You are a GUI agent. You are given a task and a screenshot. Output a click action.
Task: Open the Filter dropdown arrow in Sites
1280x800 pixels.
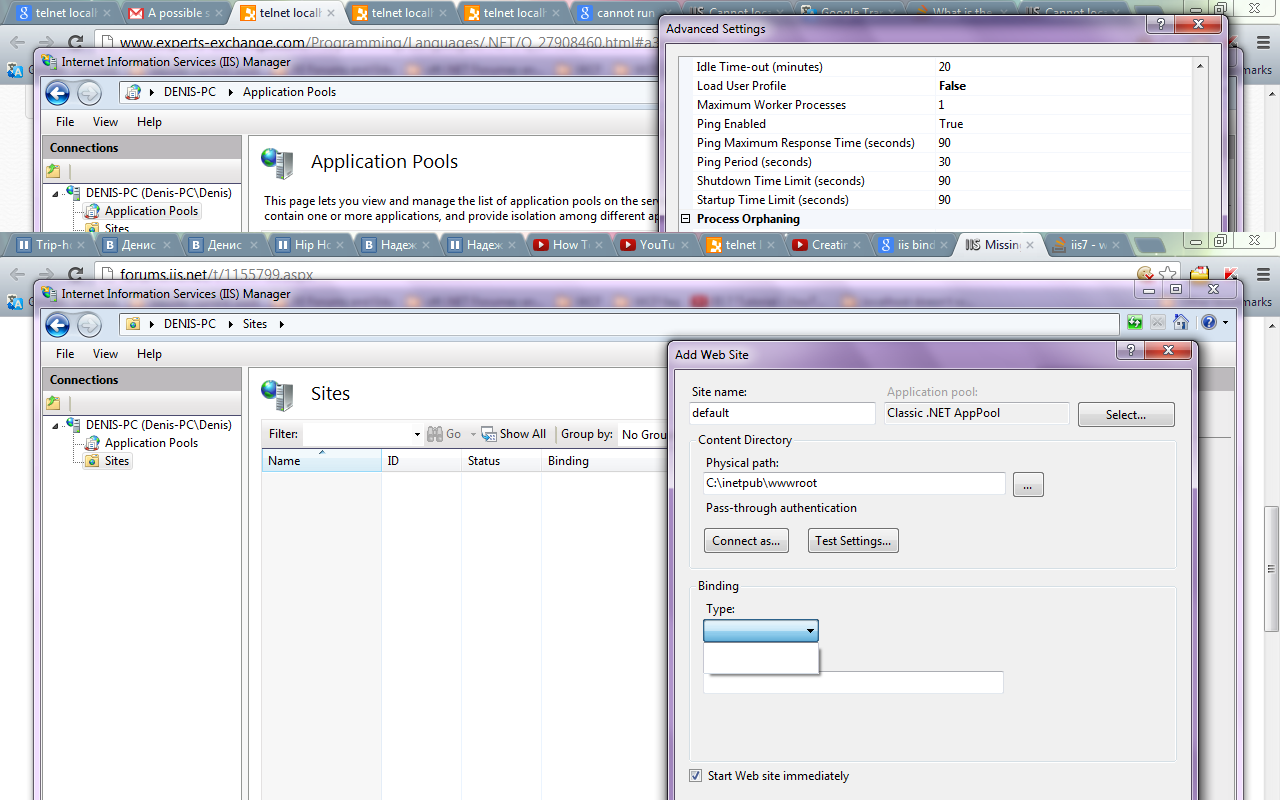(x=417, y=435)
